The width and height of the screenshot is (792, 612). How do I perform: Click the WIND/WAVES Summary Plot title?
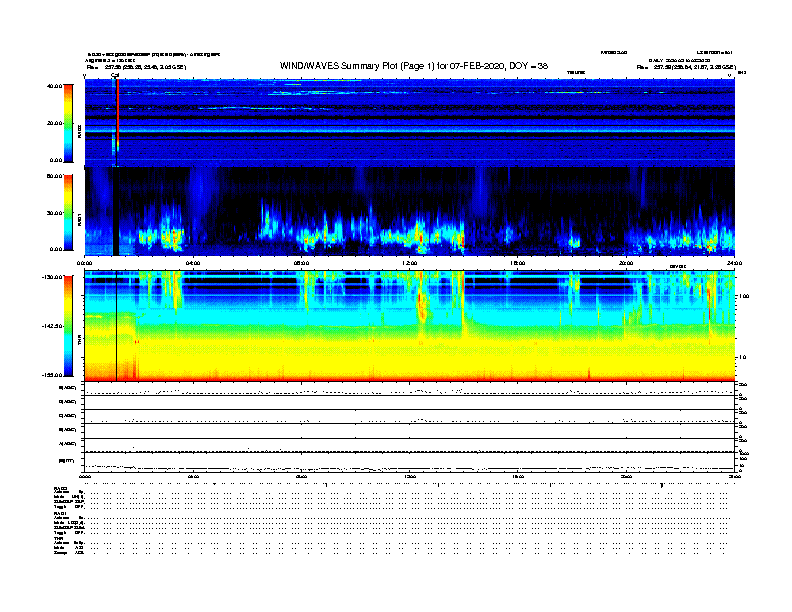(x=414, y=66)
